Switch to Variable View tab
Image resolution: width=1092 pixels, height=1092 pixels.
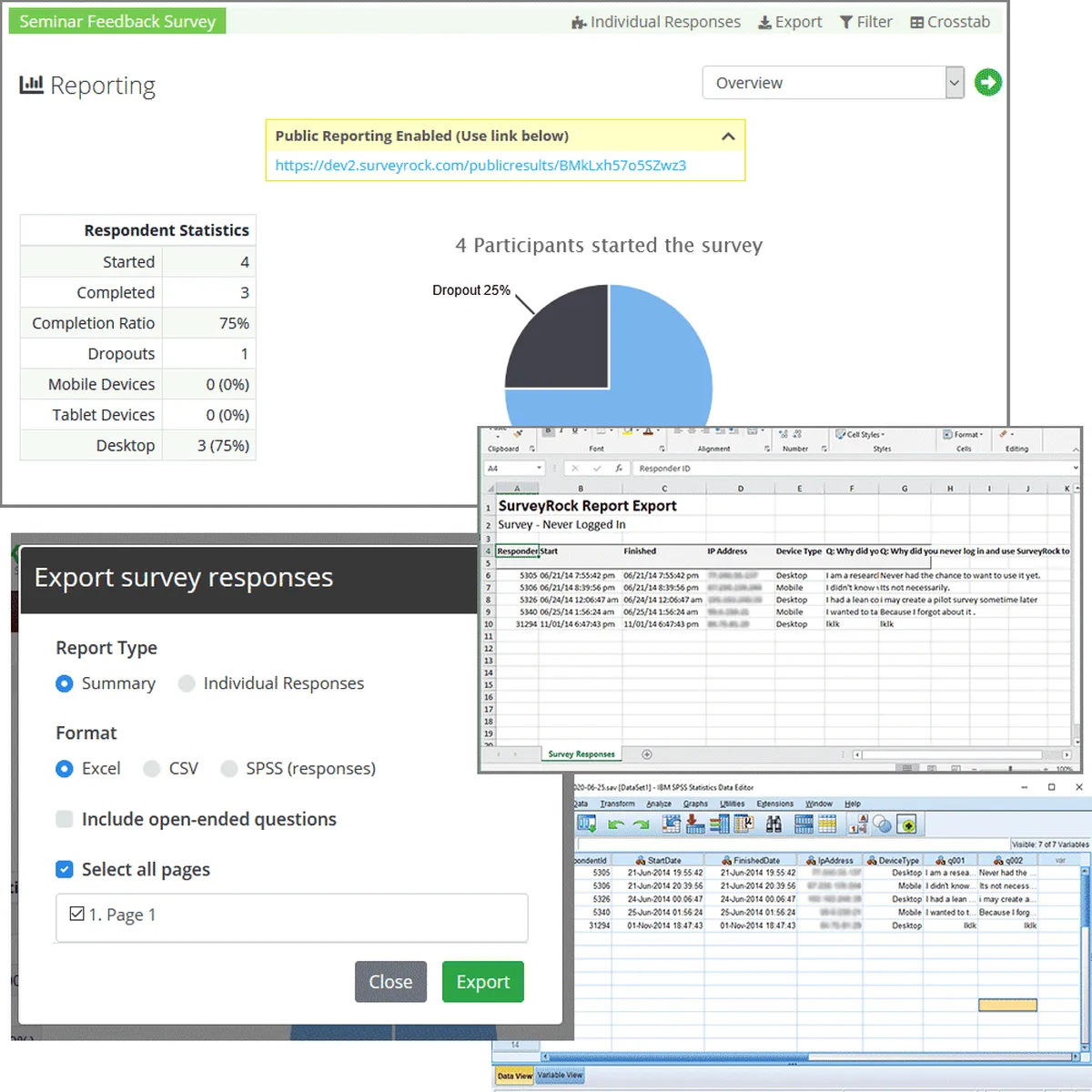coord(560,1075)
